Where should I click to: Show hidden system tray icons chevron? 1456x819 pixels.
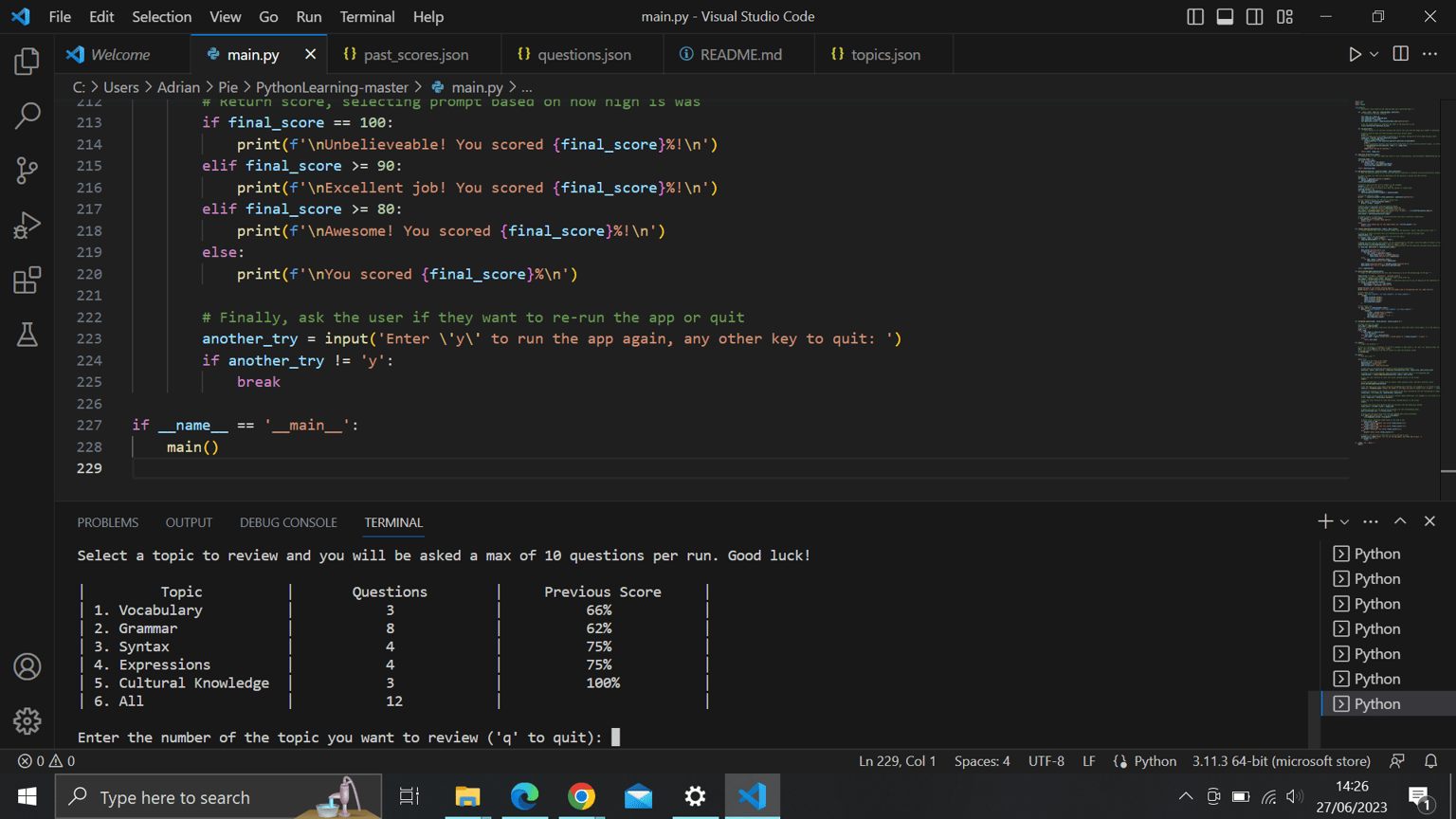[x=1186, y=796]
